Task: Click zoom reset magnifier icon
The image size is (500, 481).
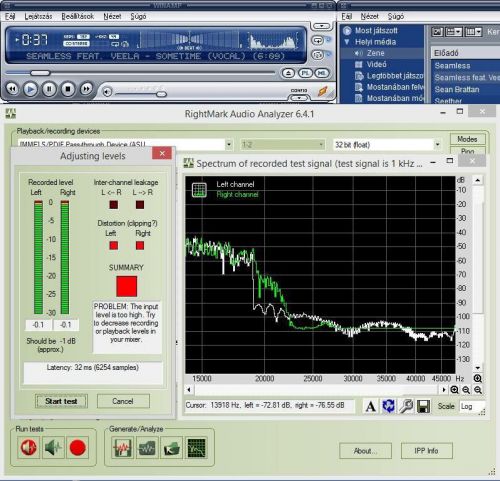Action: [478, 390]
